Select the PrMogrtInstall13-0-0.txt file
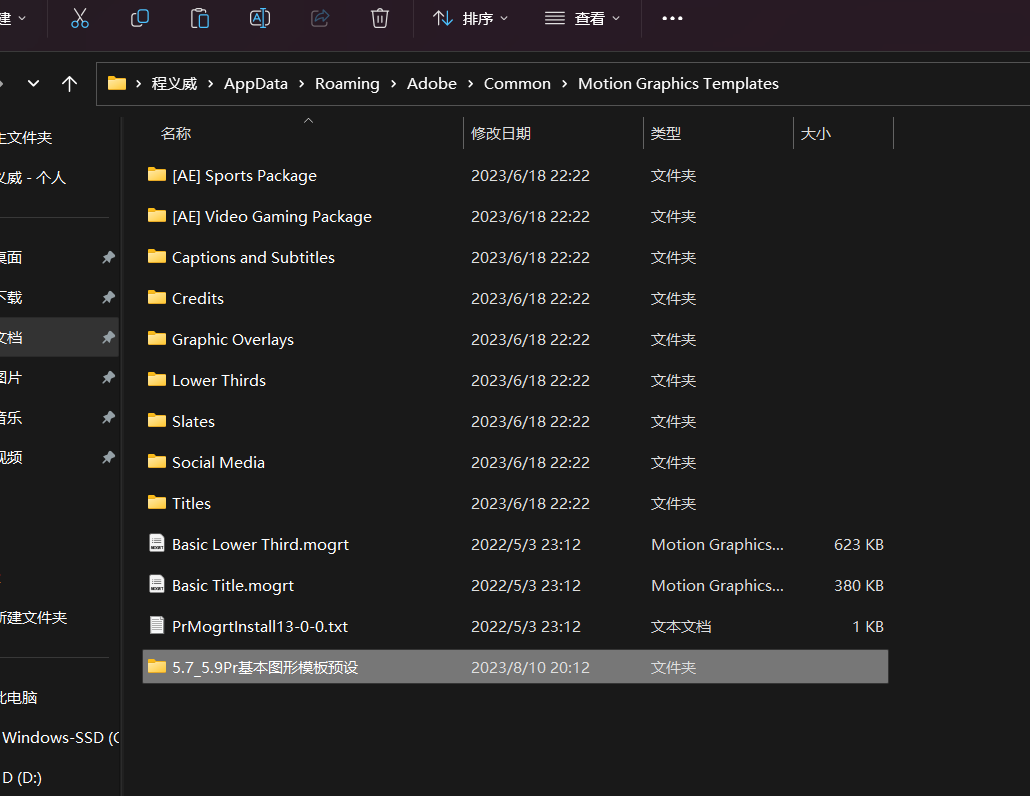The height and width of the screenshot is (796, 1030). point(260,626)
